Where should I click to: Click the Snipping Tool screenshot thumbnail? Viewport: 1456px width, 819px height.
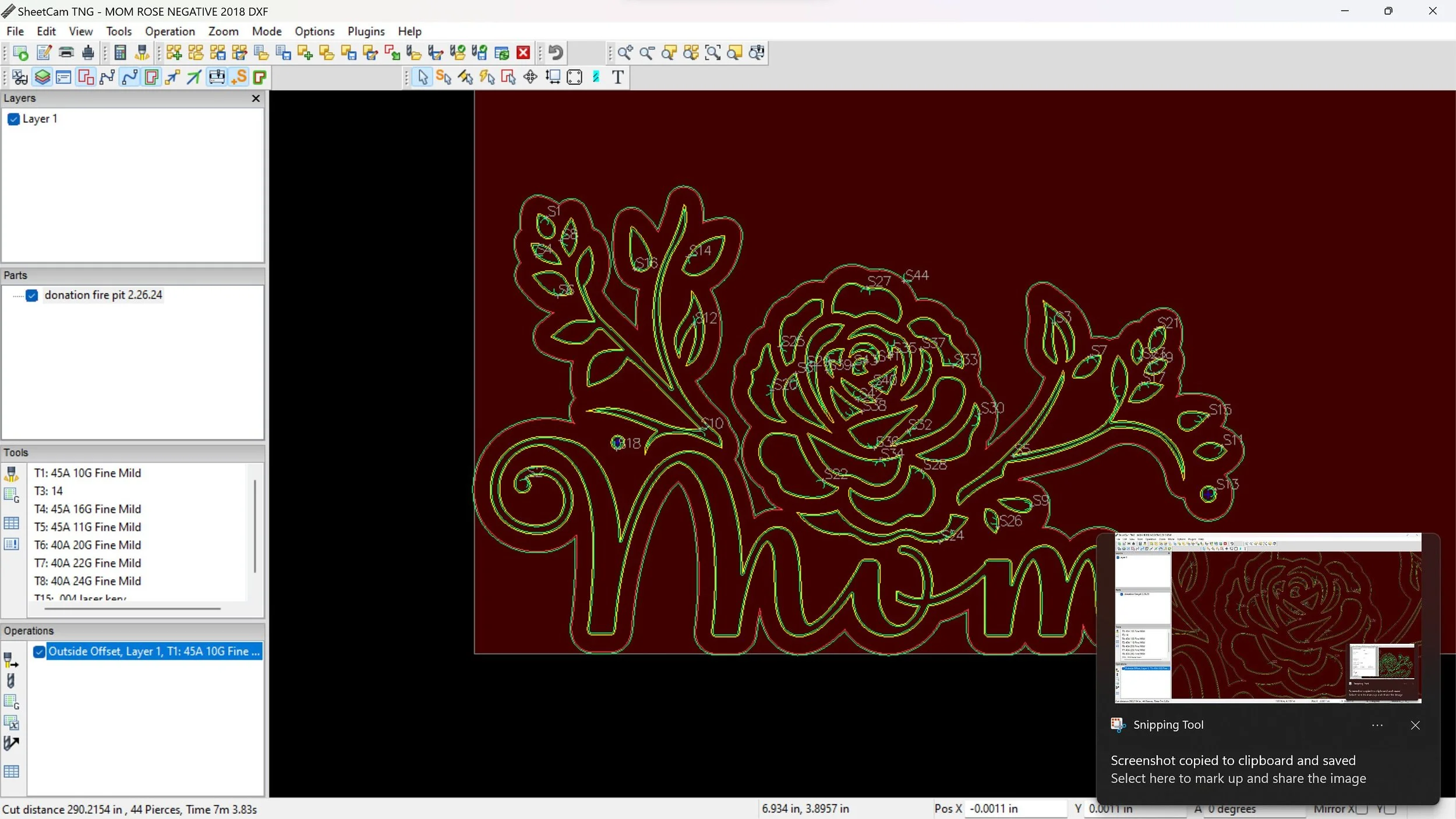pyautogui.click(x=1267, y=617)
